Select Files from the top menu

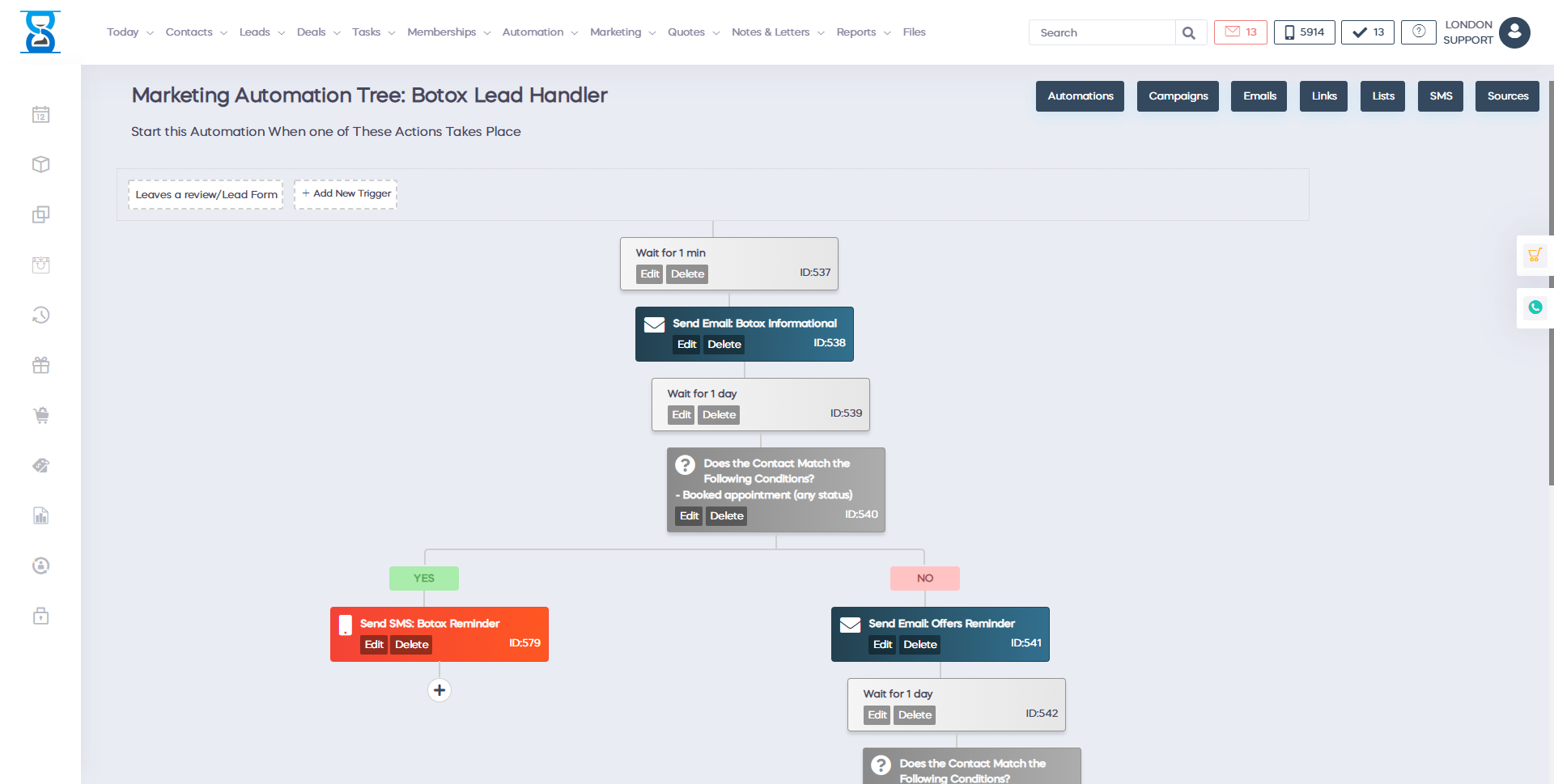[914, 32]
